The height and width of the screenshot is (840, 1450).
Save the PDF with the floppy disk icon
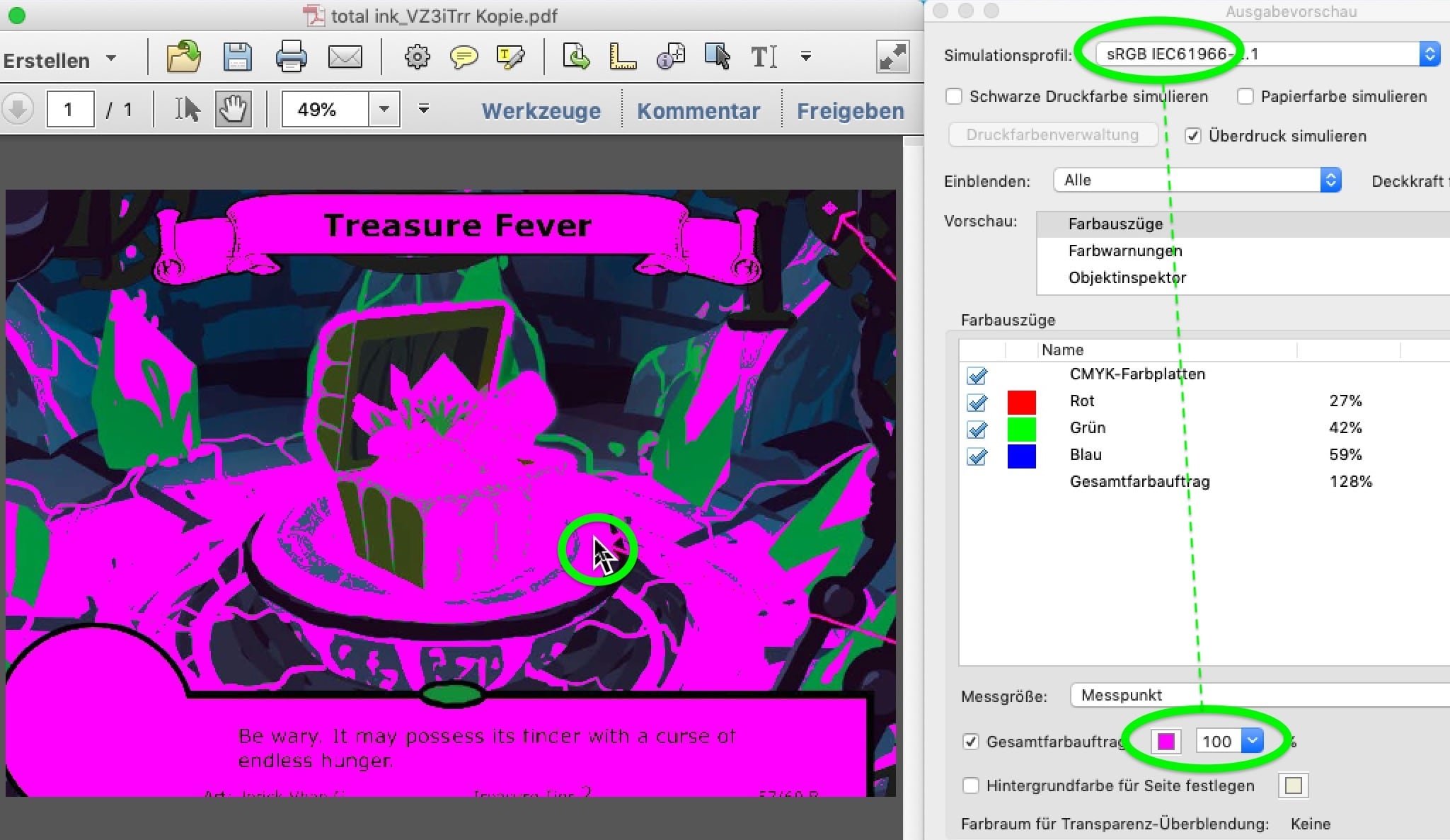[237, 57]
